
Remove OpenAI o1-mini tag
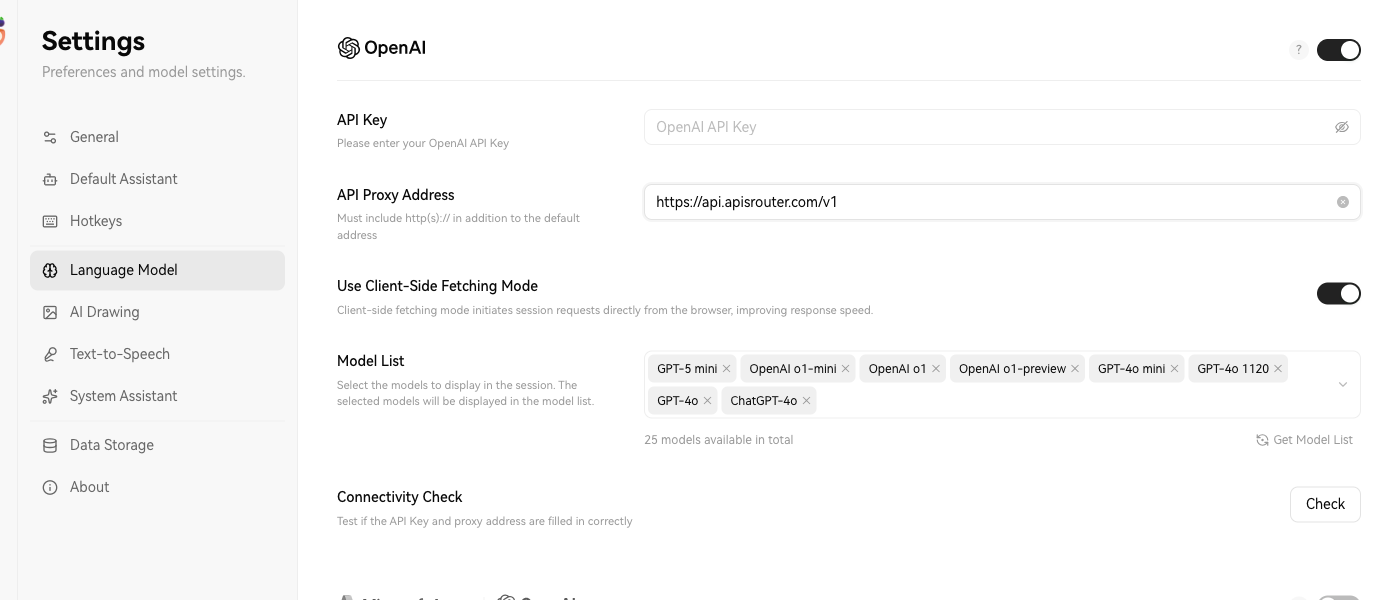pos(846,369)
